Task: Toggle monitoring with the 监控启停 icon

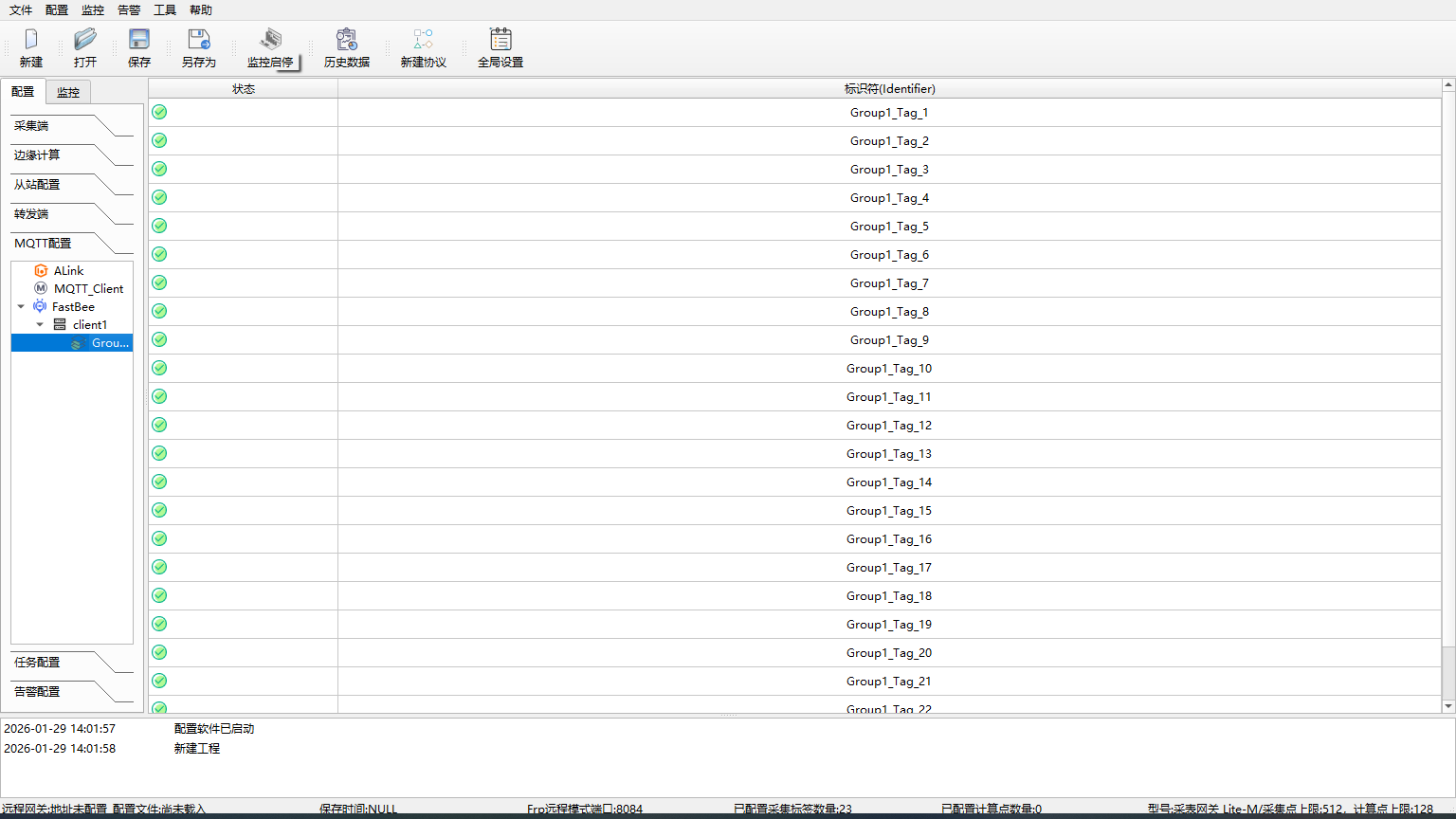Action: pyautogui.click(x=270, y=40)
